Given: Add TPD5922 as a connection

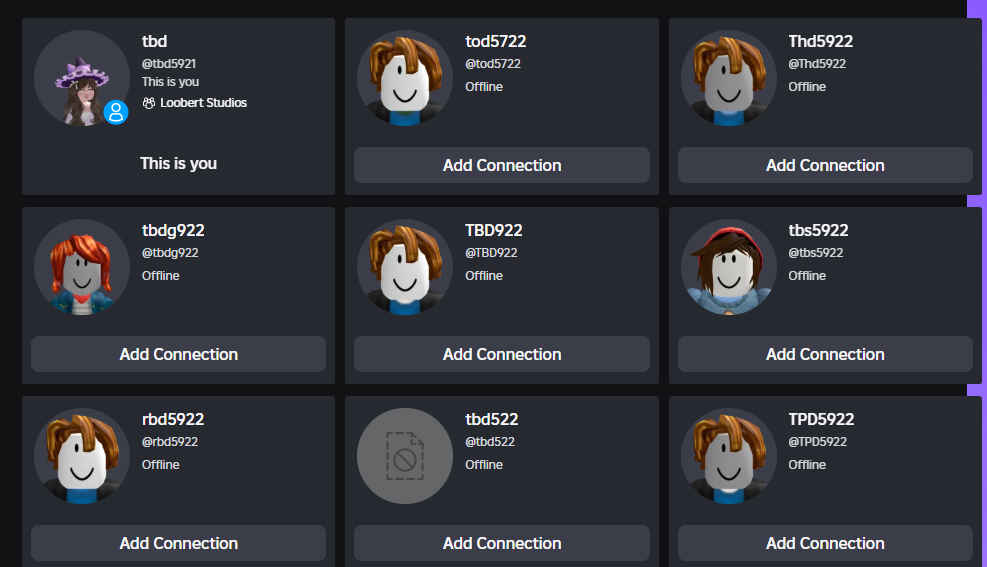Looking at the screenshot, I should click(824, 543).
